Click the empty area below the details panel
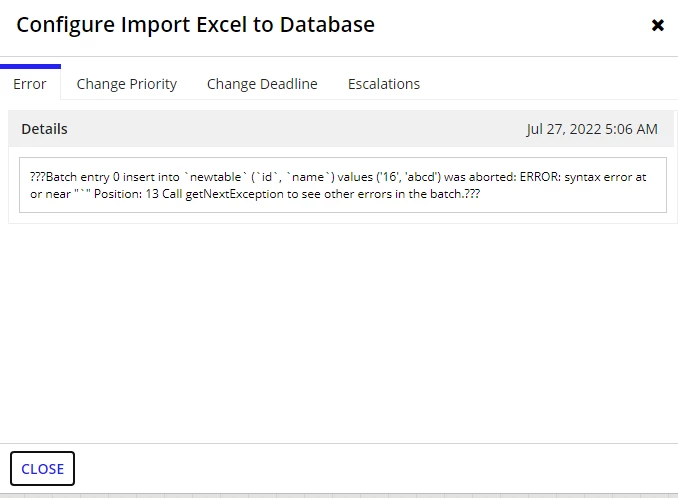678x498 pixels. pyautogui.click(x=339, y=333)
